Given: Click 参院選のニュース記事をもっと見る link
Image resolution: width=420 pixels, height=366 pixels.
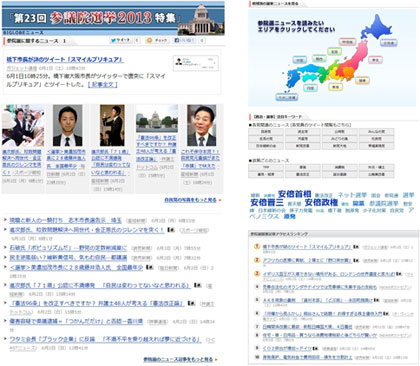Looking at the screenshot, I should [178, 359].
